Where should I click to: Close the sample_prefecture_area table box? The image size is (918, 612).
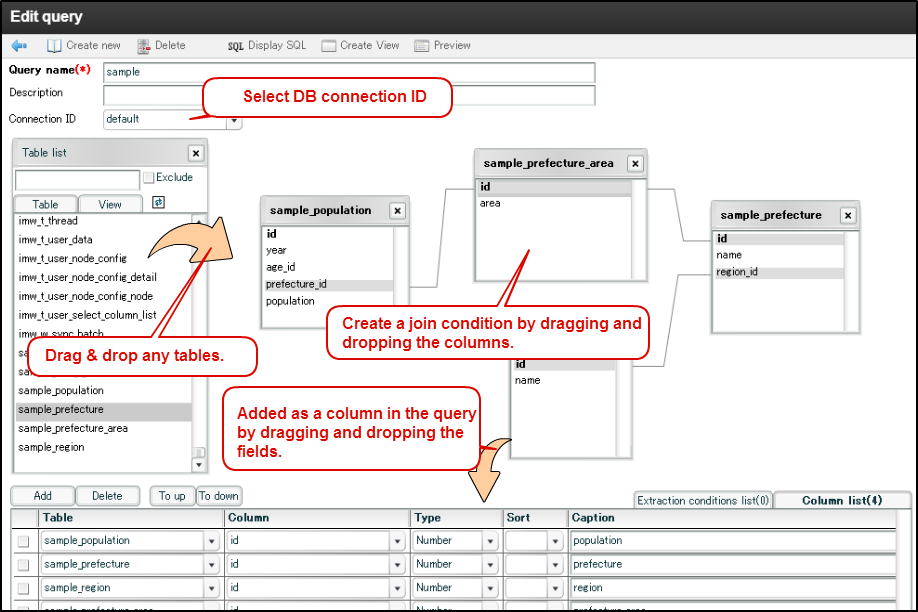(635, 164)
